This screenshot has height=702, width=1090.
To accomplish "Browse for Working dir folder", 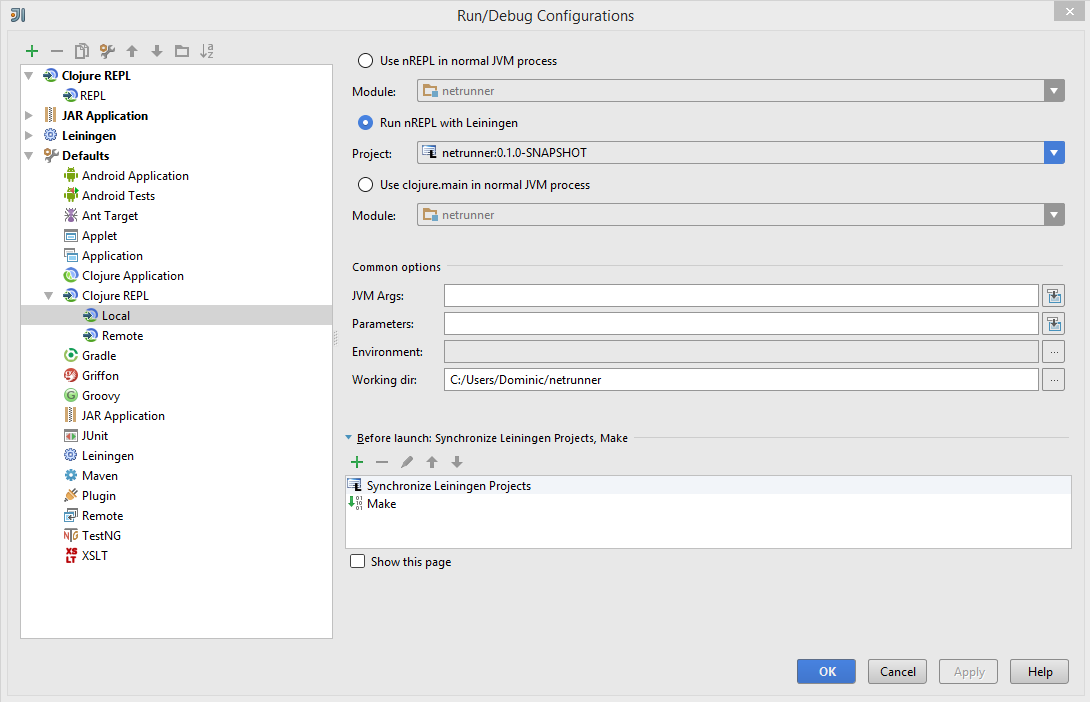I will pos(1054,379).
